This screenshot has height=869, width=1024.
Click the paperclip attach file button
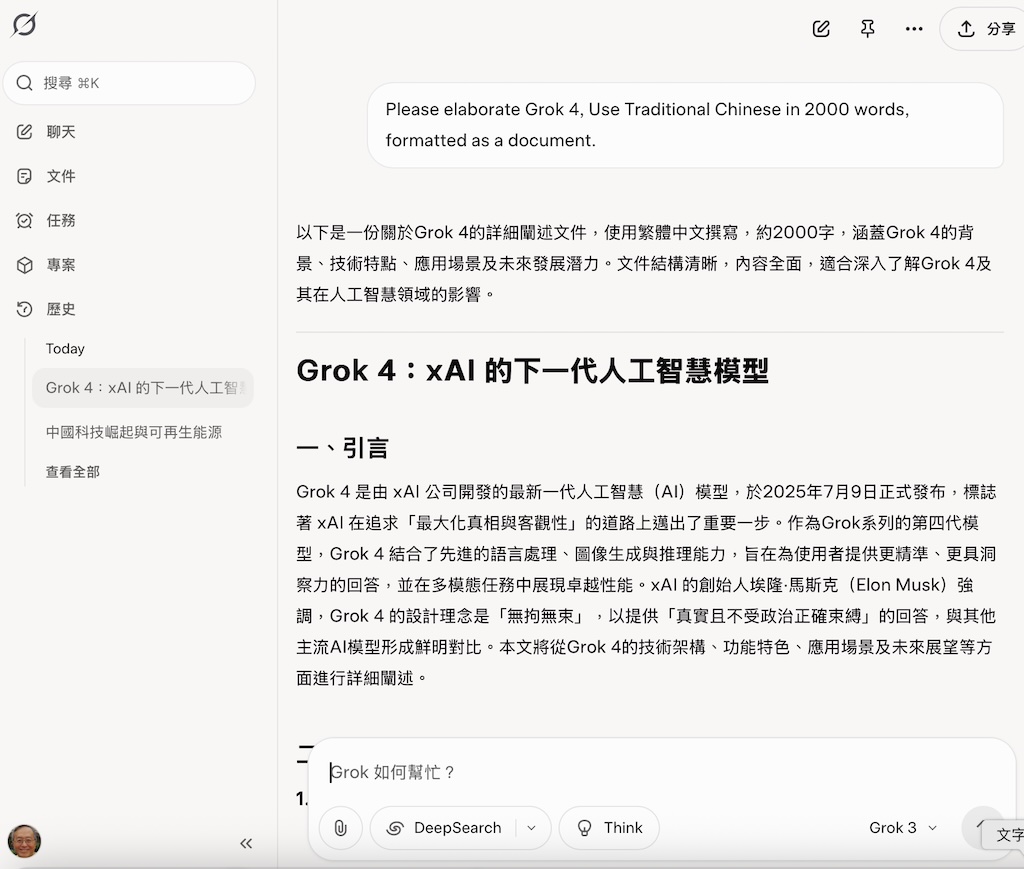point(340,828)
